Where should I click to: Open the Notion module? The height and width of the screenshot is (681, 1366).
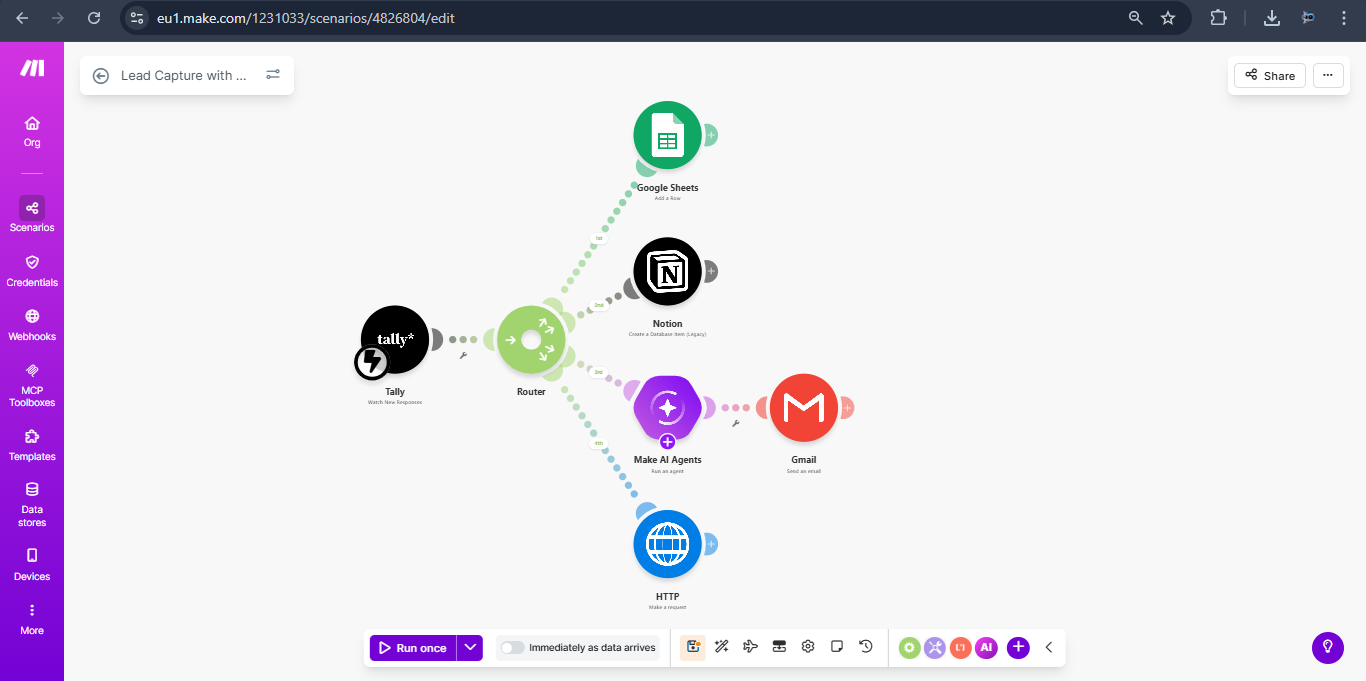[667, 272]
